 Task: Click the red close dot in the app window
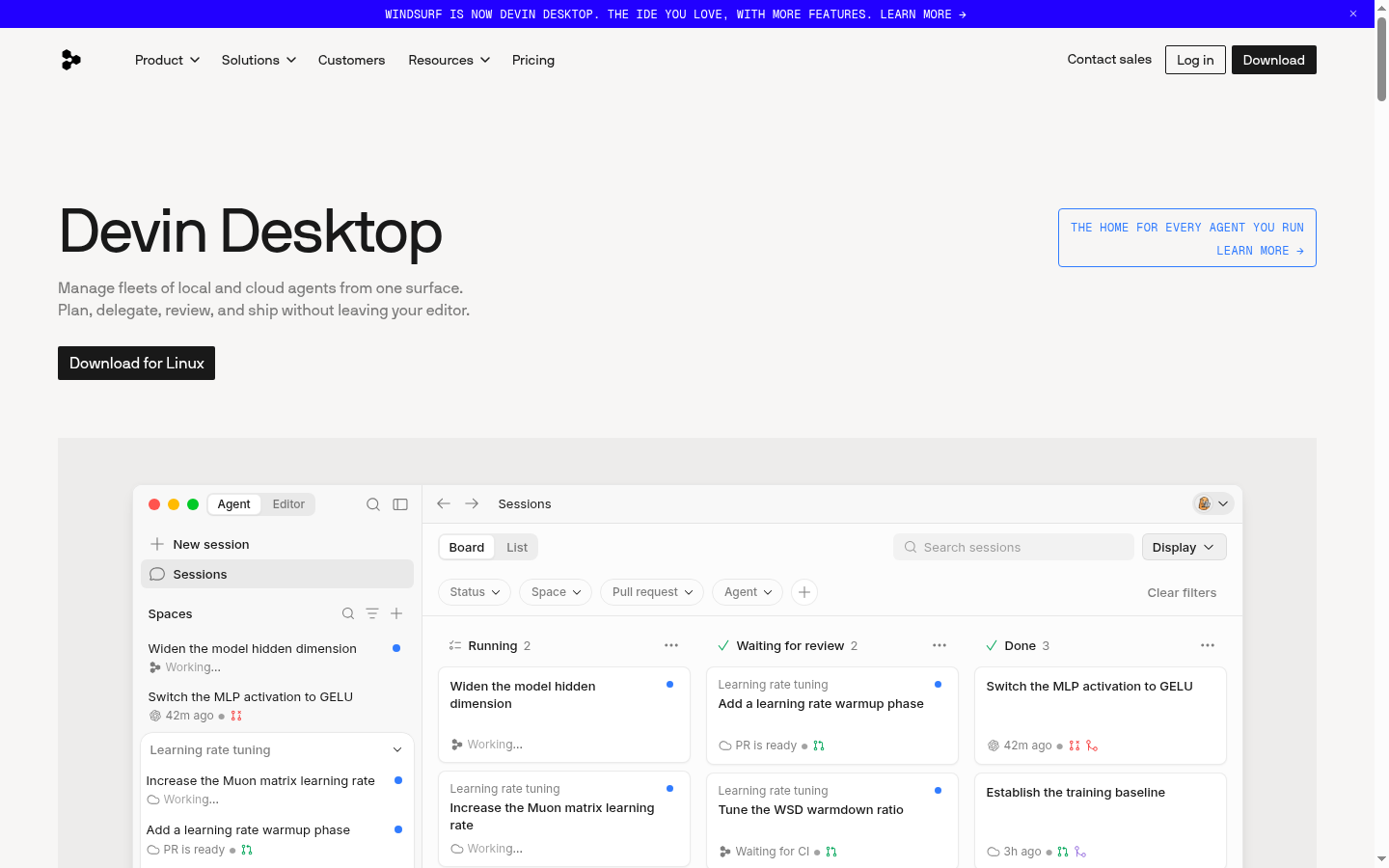[x=154, y=504]
